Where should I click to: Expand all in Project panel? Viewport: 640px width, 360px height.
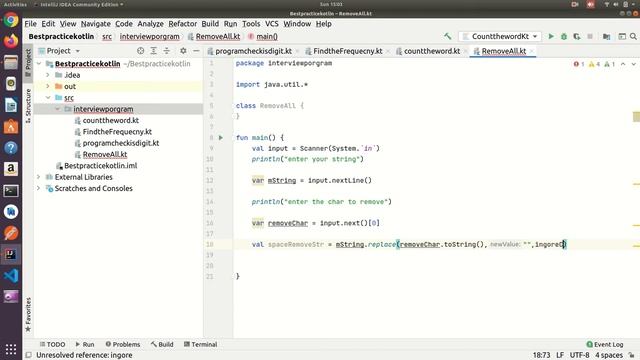pyautogui.click(x=153, y=51)
